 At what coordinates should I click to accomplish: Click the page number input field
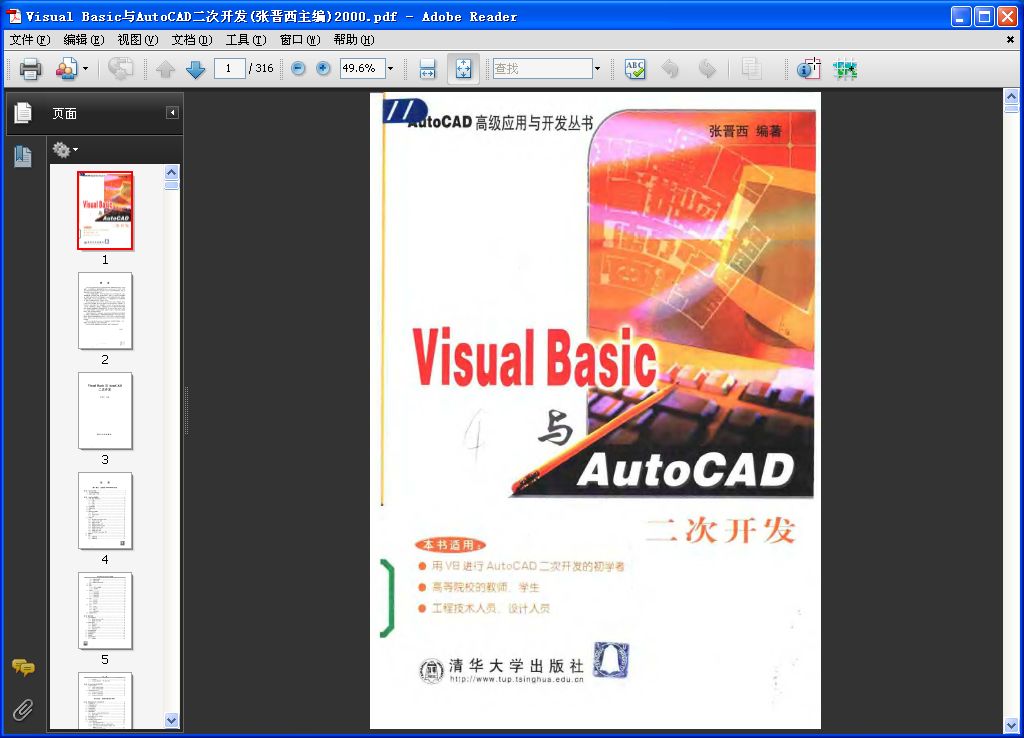[229, 68]
